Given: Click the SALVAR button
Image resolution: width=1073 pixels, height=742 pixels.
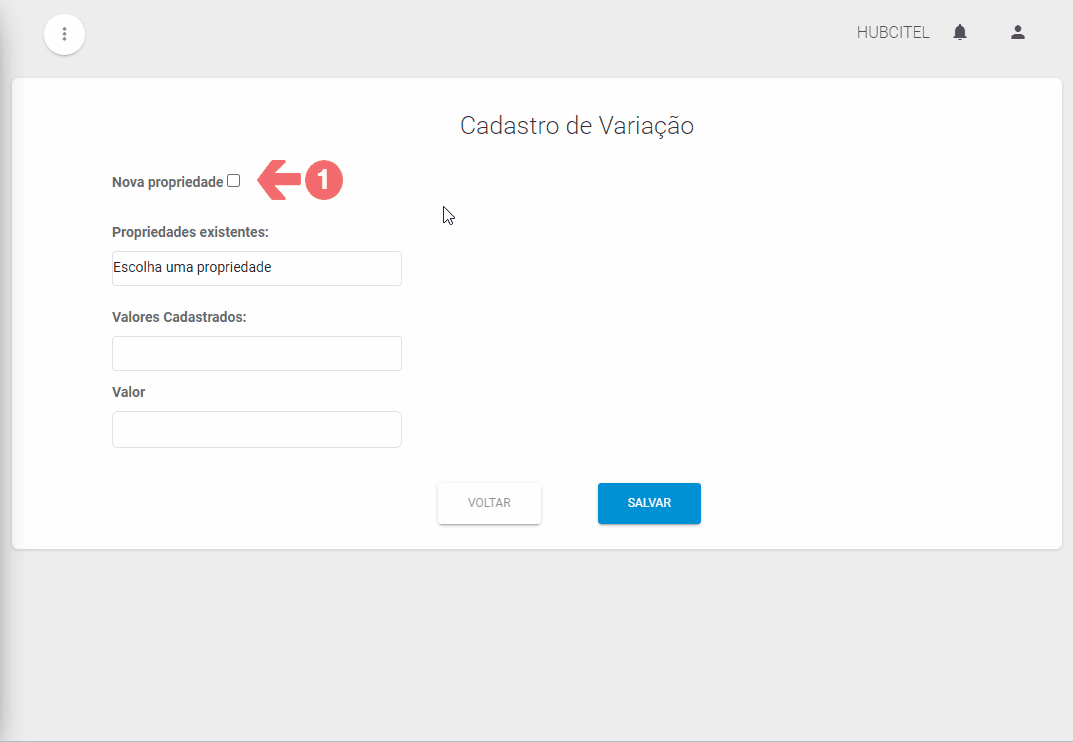Looking at the screenshot, I should point(649,503).
